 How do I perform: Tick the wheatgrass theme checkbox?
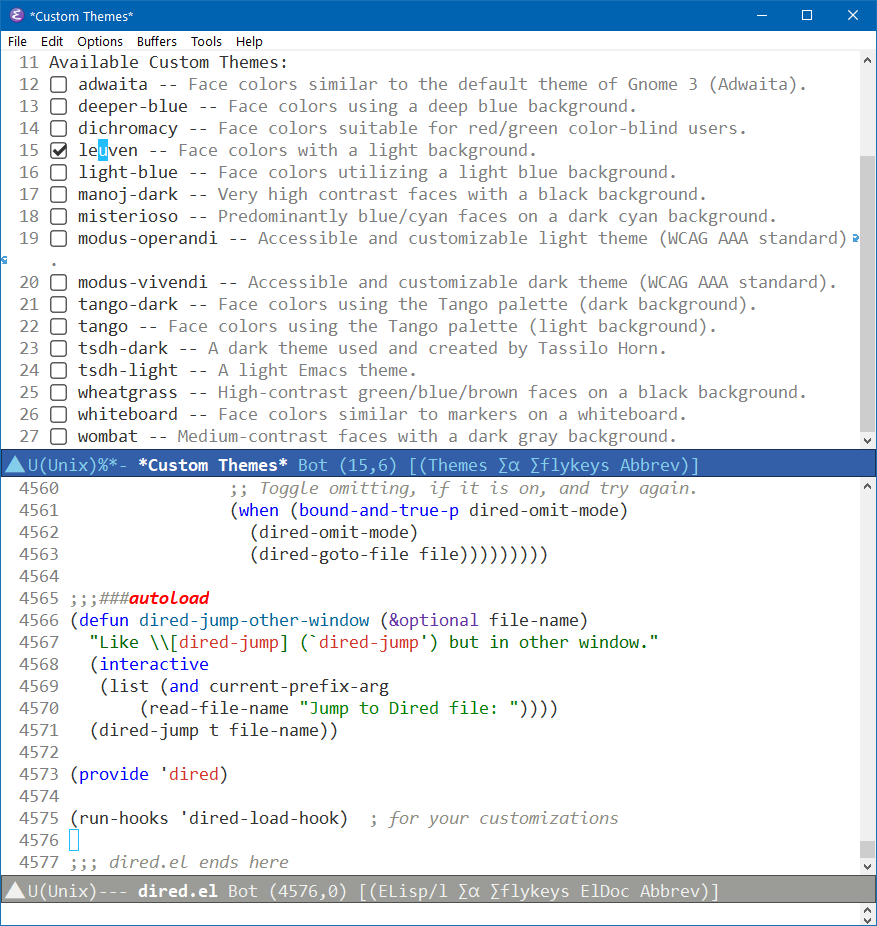click(58, 393)
